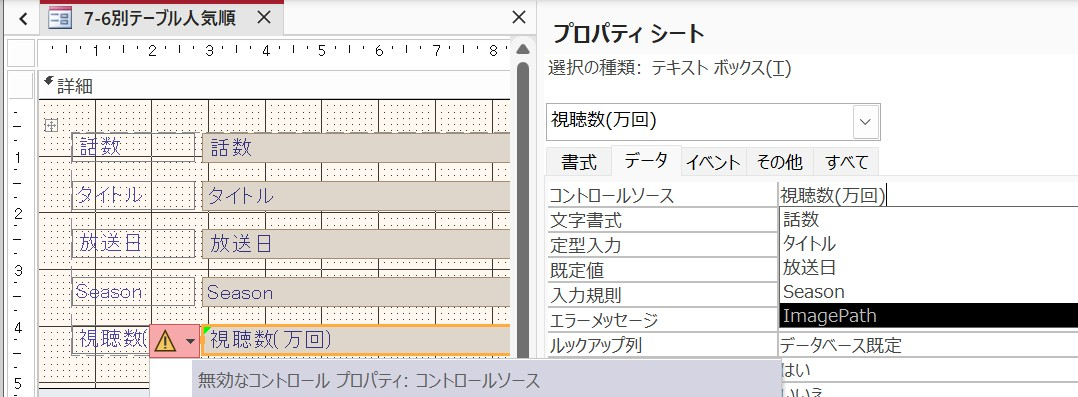Close the 7-6別テーブル人気順 tab
1078x397 pixels.
coord(263,18)
